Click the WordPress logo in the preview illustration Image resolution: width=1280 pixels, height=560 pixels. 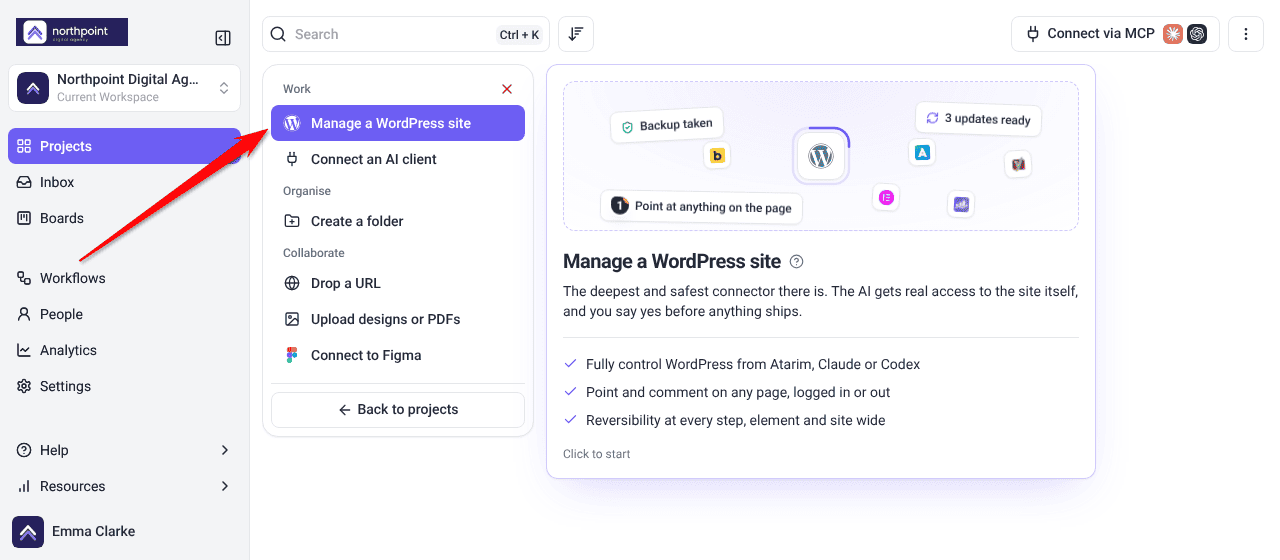click(821, 157)
